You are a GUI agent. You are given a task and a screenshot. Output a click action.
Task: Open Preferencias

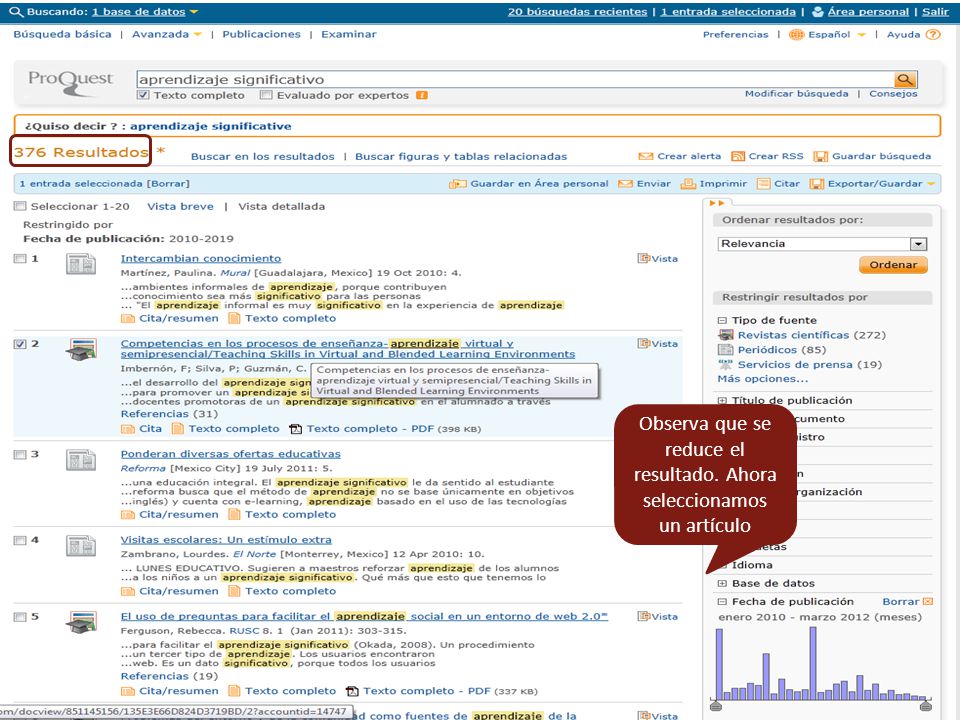point(735,34)
